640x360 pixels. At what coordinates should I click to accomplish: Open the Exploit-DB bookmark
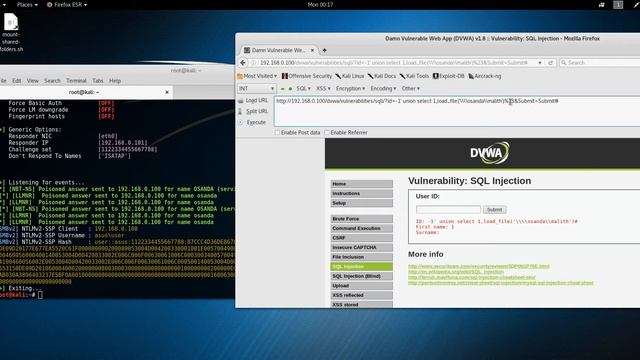448,76
